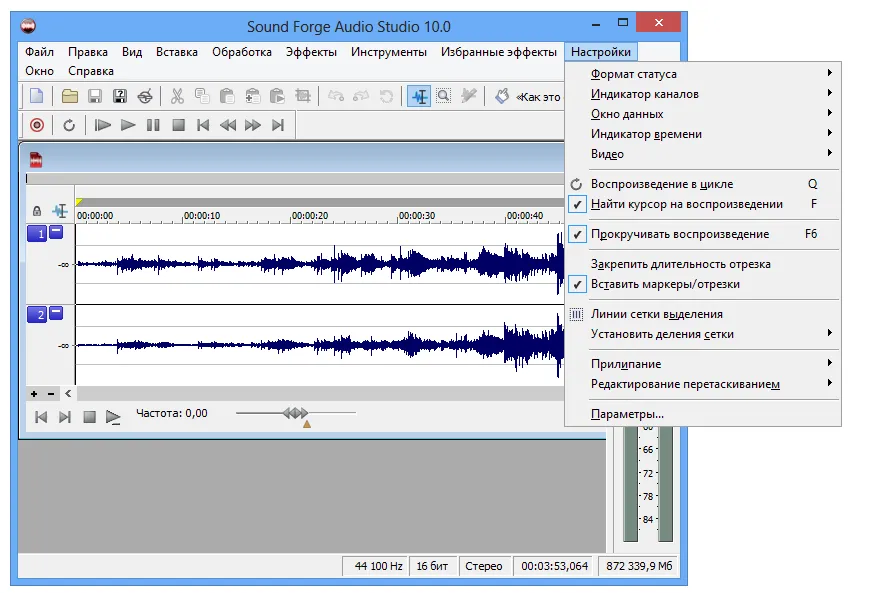Open the Правка menu
This screenshot has width=874, height=593.
click(88, 52)
